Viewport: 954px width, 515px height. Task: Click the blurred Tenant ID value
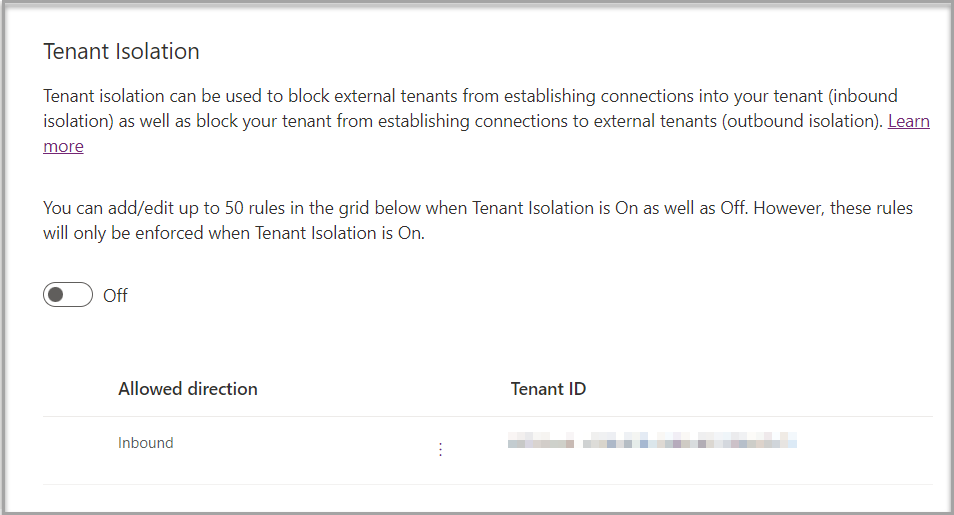tap(652, 441)
